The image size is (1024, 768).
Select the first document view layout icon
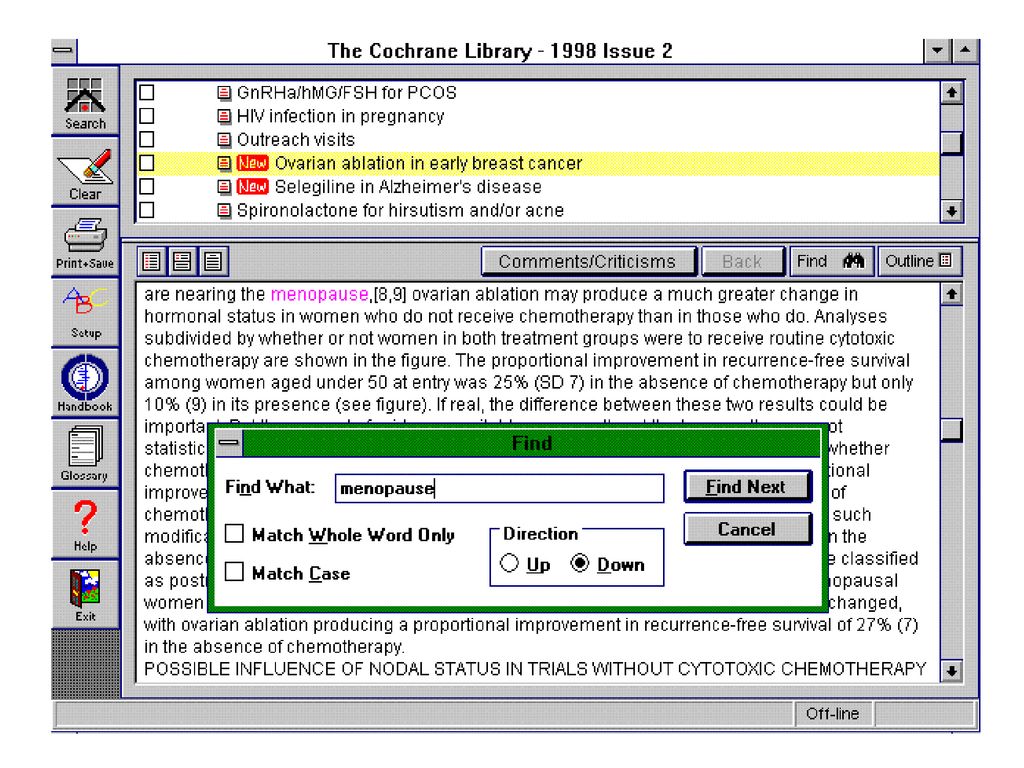point(152,261)
